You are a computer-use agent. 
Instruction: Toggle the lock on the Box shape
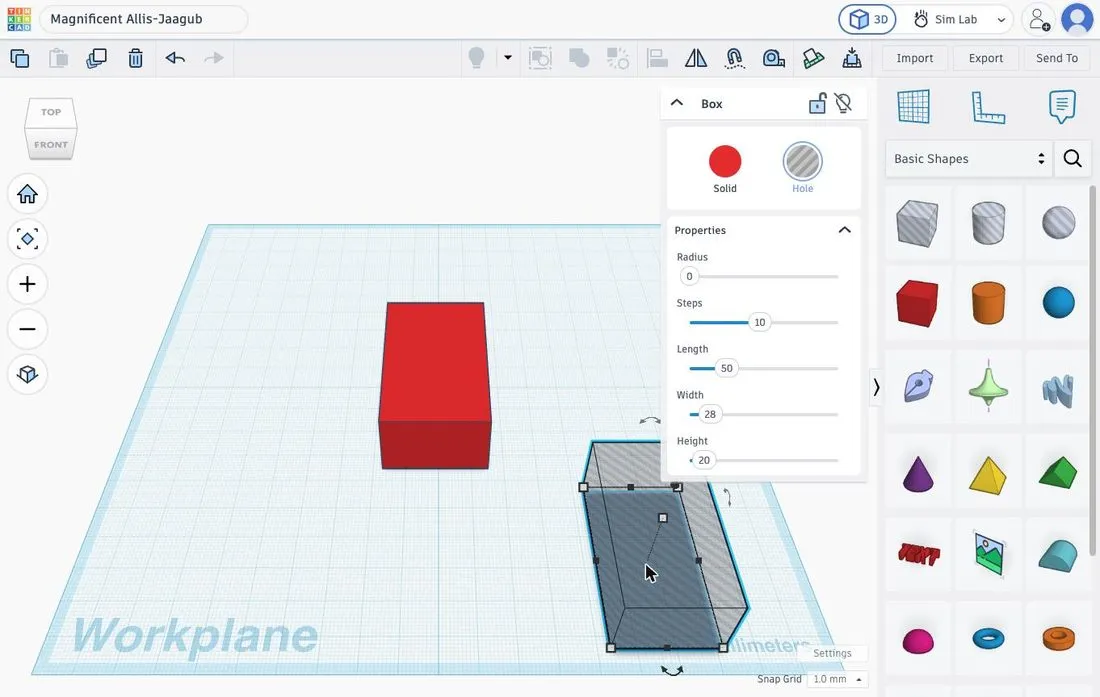(817, 104)
